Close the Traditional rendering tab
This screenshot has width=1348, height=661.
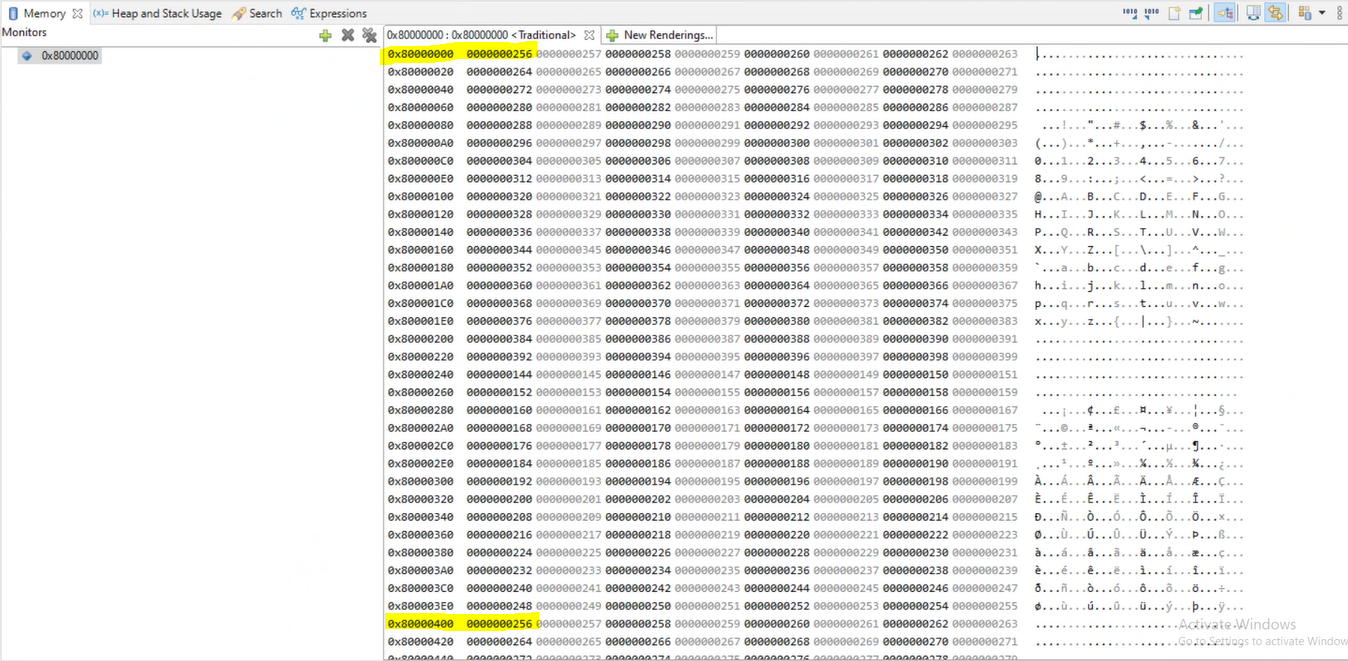pyautogui.click(x=589, y=34)
